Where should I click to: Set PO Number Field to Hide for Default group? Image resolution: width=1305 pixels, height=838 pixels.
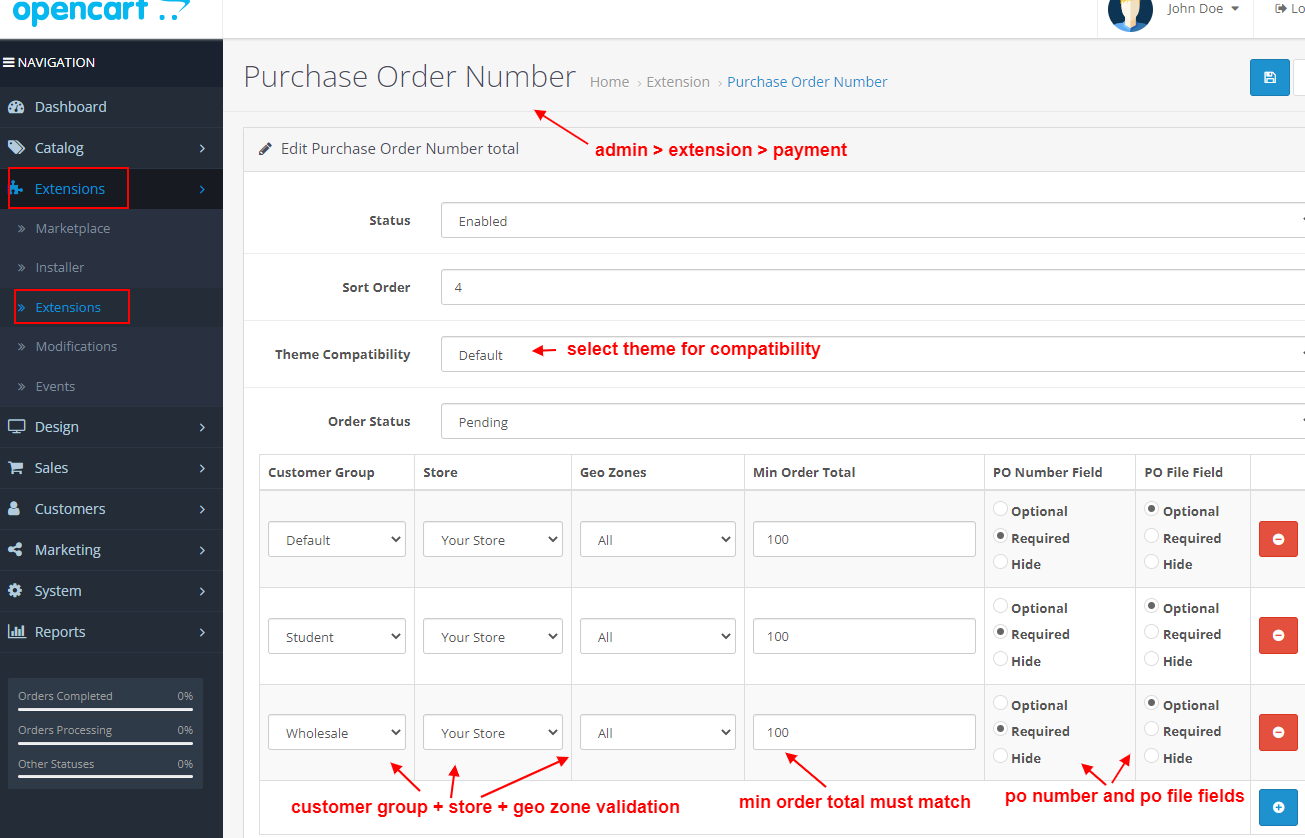click(1000, 563)
